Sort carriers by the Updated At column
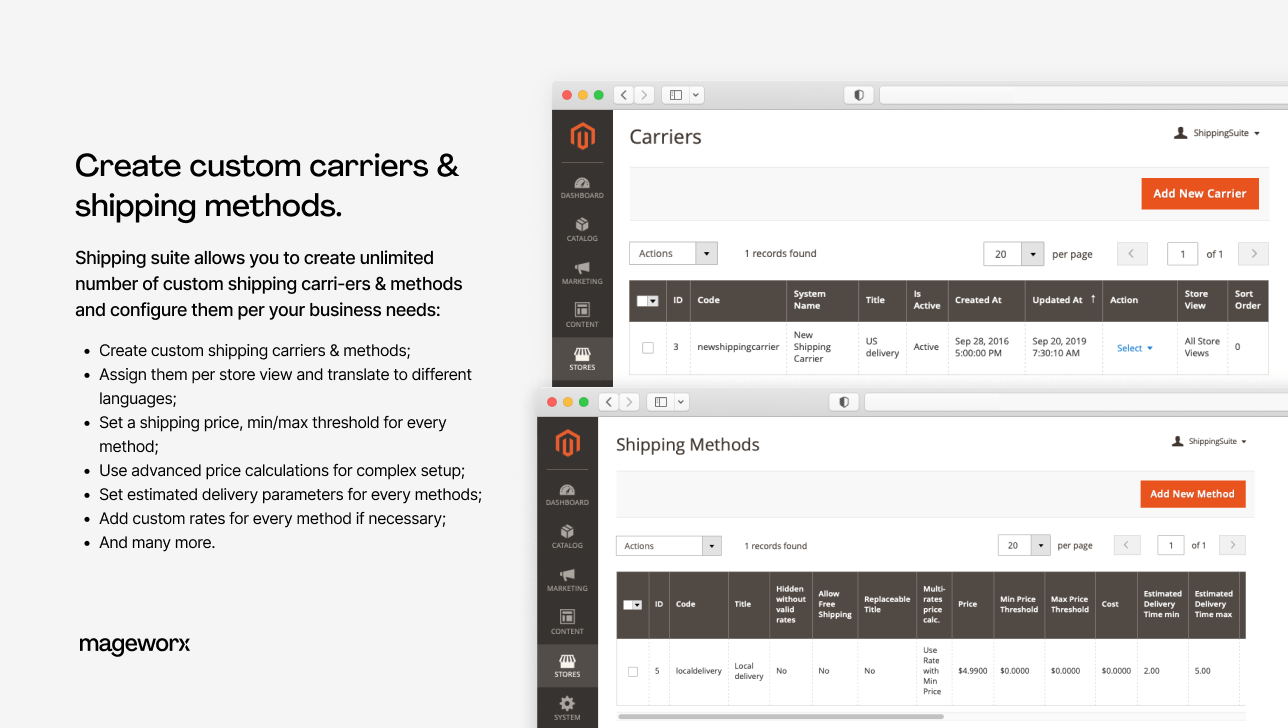Screen dimensions: 1288x728 [1059, 300]
